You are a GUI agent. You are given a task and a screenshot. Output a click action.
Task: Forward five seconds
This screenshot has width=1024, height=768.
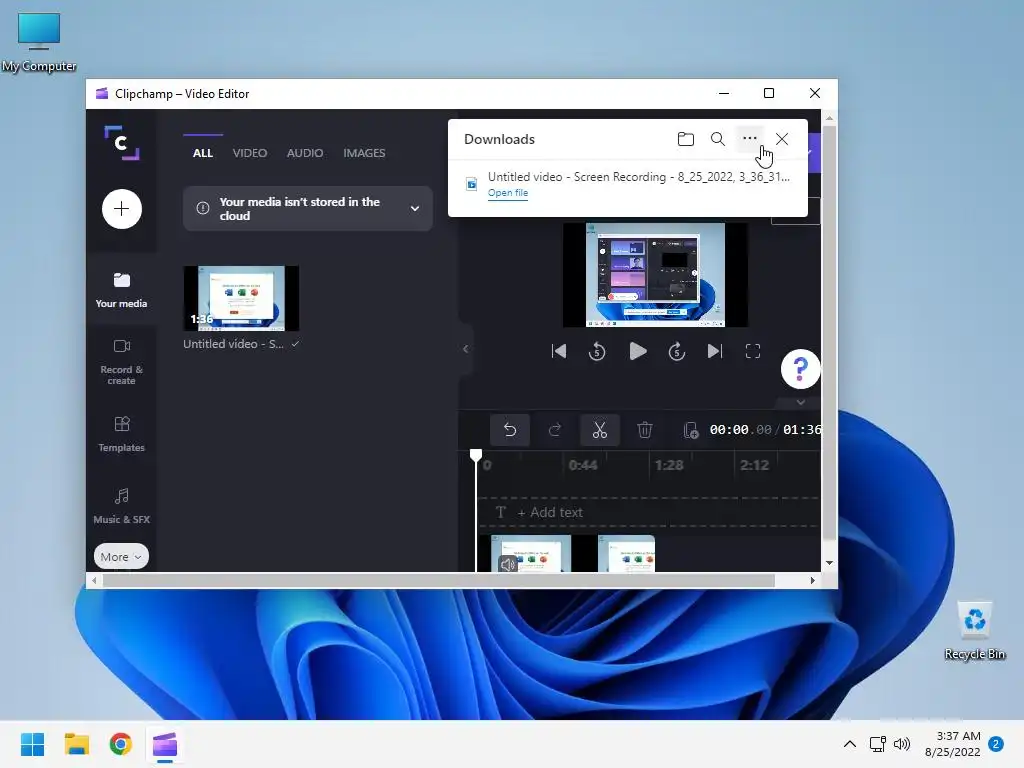tap(677, 351)
